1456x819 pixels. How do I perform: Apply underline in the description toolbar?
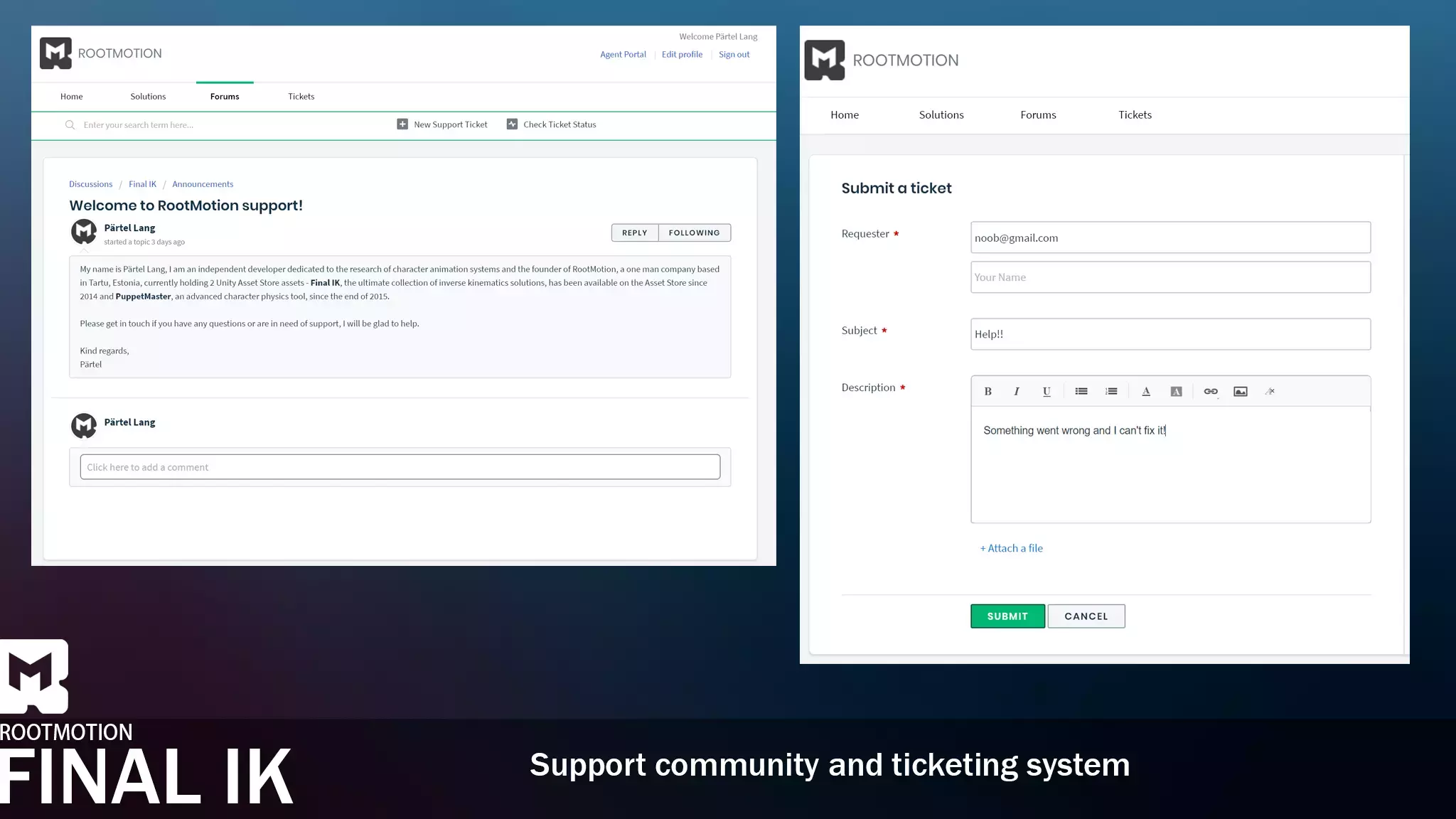coord(1046,392)
